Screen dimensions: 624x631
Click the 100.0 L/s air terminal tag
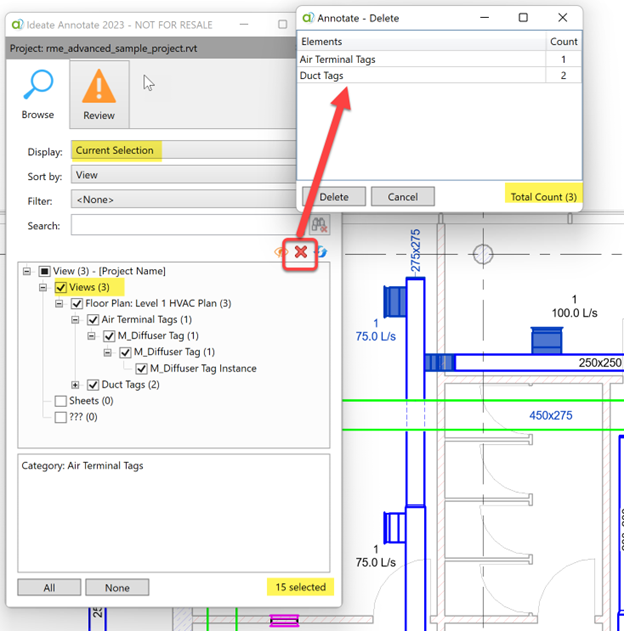point(574,313)
